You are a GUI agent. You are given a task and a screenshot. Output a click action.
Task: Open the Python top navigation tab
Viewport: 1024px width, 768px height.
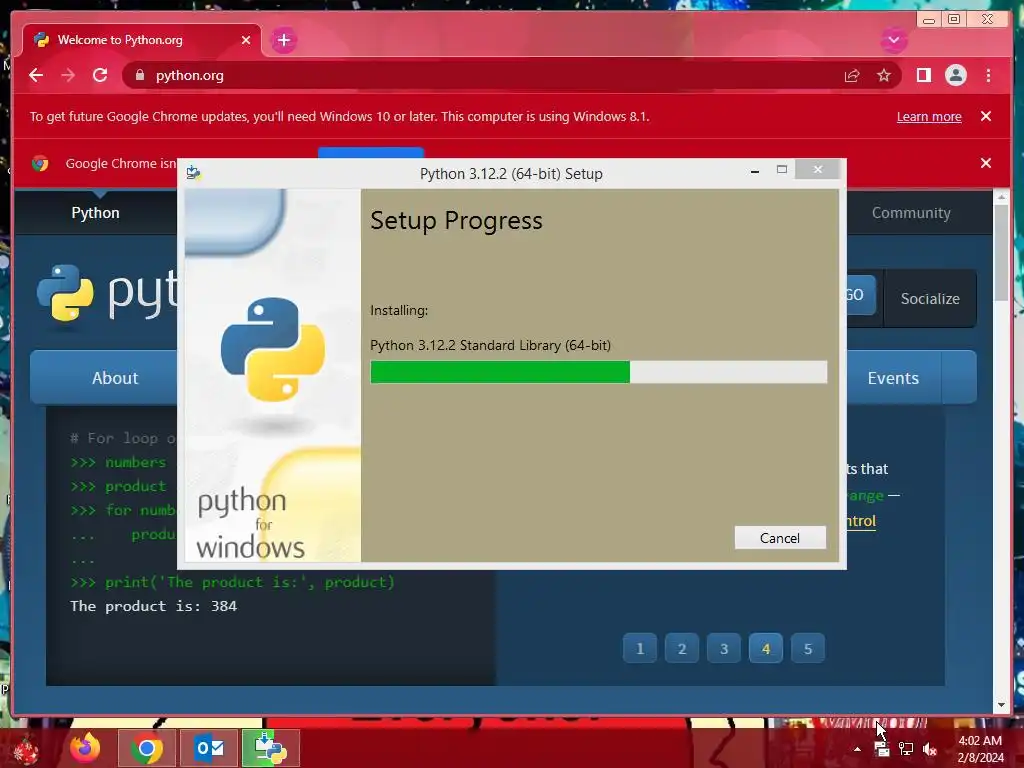pos(95,213)
